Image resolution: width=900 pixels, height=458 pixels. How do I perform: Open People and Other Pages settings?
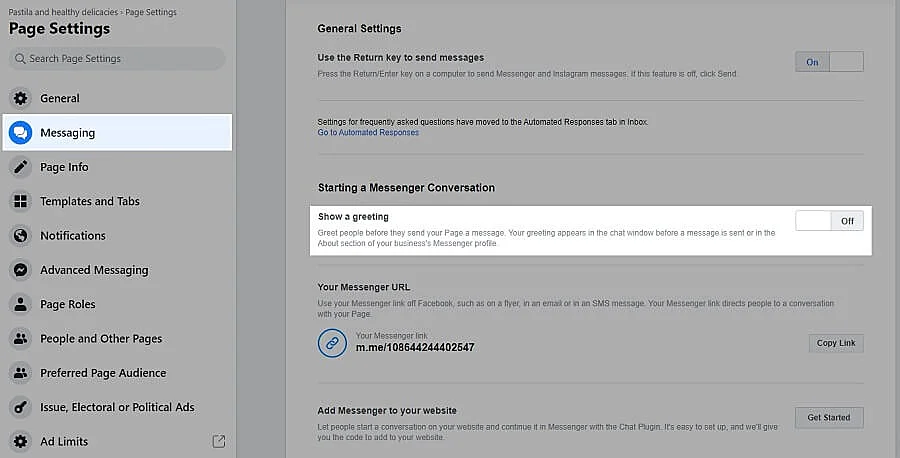point(101,339)
